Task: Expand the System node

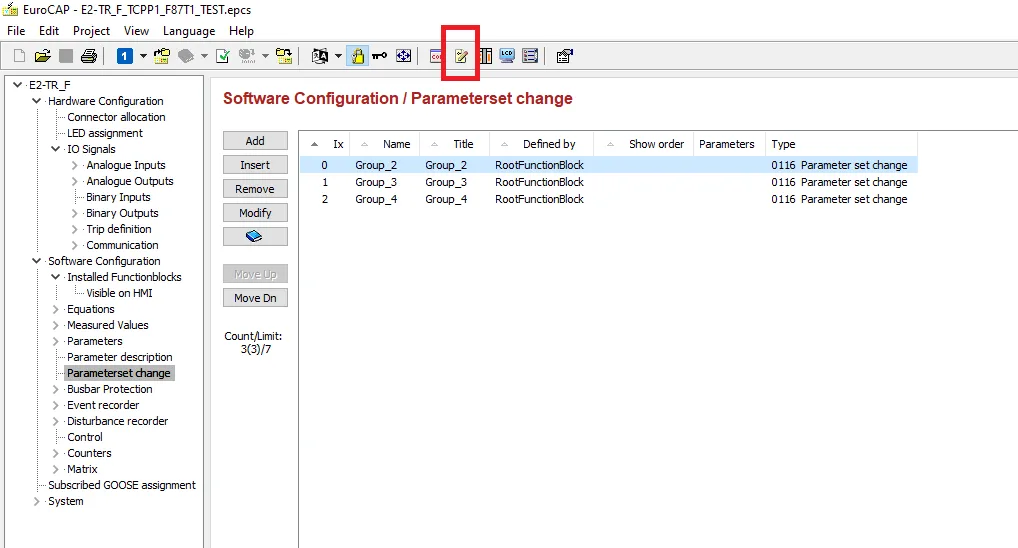Action: [36, 501]
